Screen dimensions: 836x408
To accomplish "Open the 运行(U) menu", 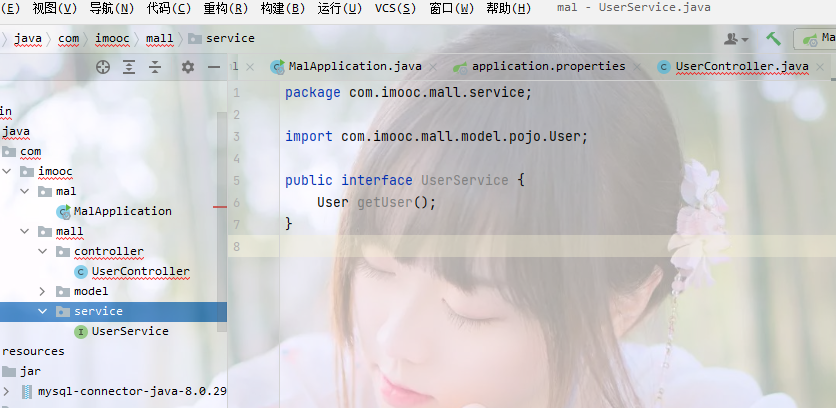I will point(340,8).
